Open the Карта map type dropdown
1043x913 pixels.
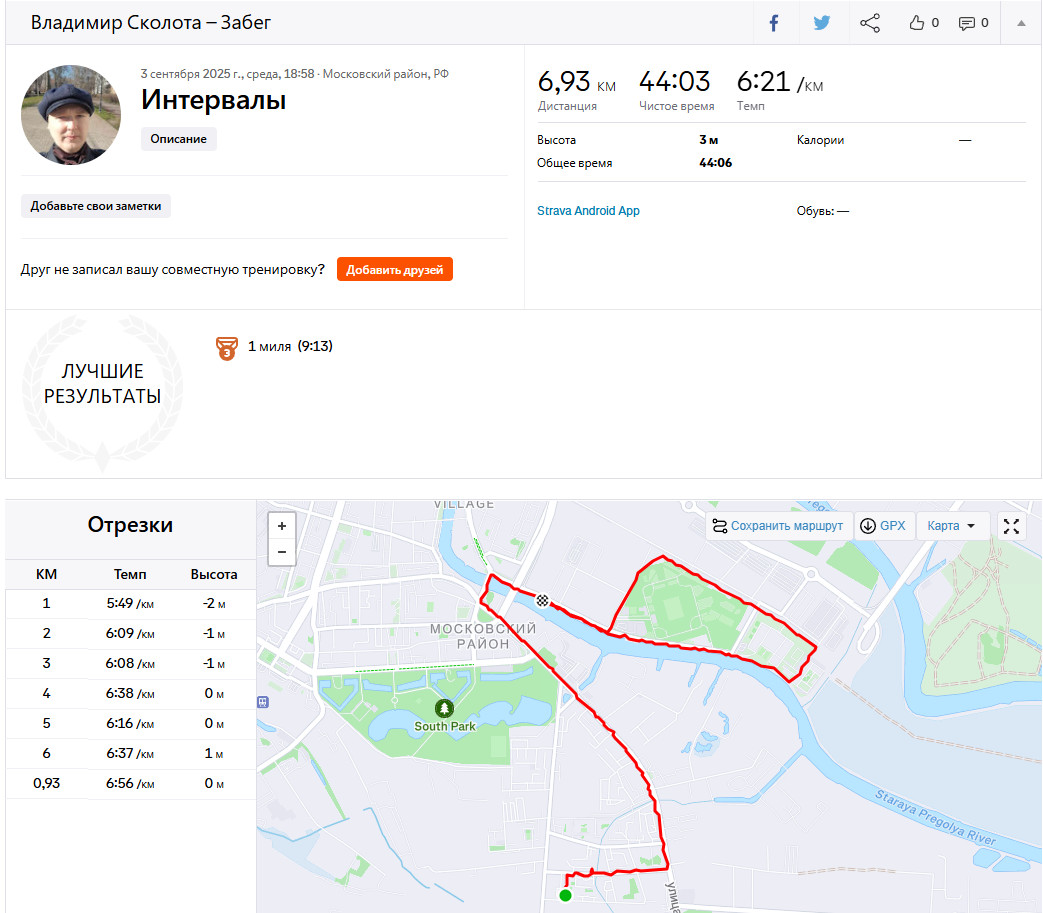(951, 526)
